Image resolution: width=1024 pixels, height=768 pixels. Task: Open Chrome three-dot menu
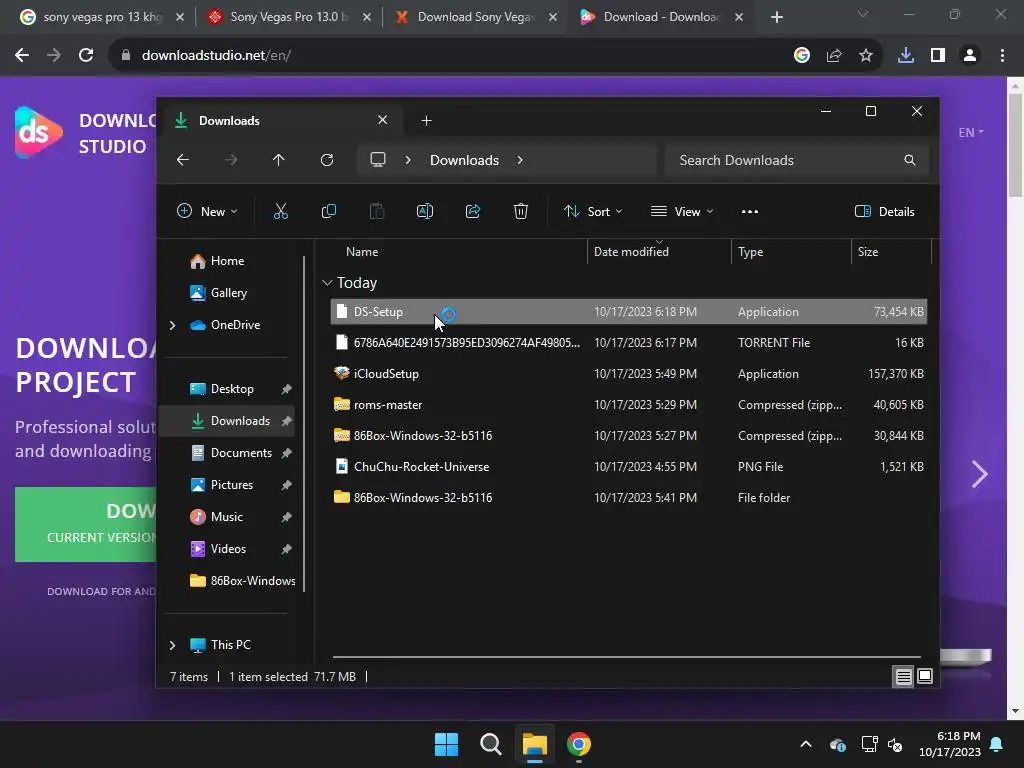pos(1002,56)
